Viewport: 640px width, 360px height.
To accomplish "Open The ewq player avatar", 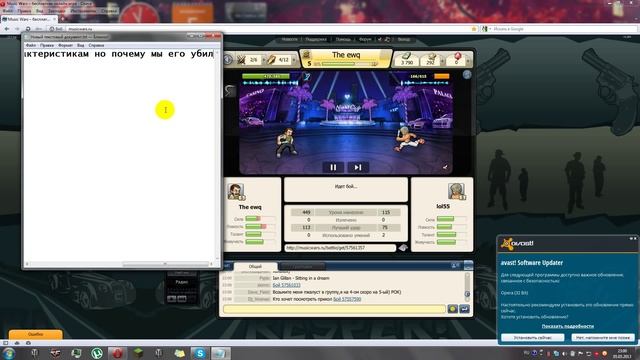I will coord(236,192).
